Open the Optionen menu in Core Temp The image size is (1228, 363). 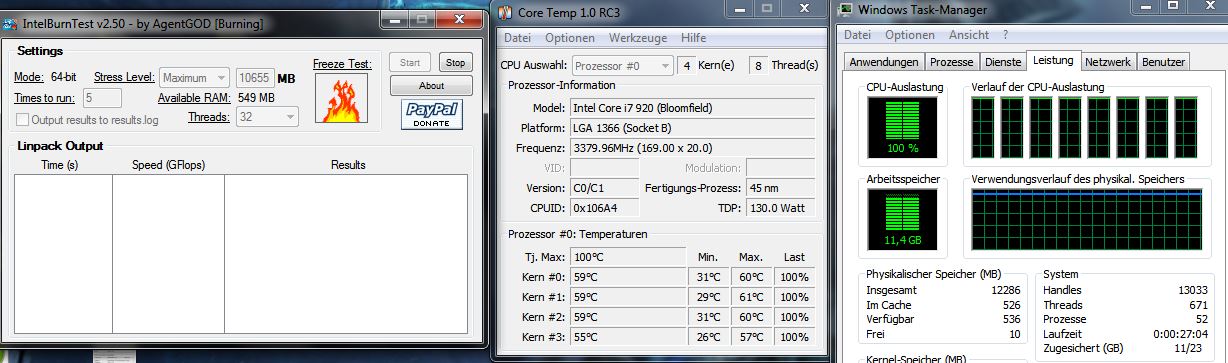[x=569, y=38]
